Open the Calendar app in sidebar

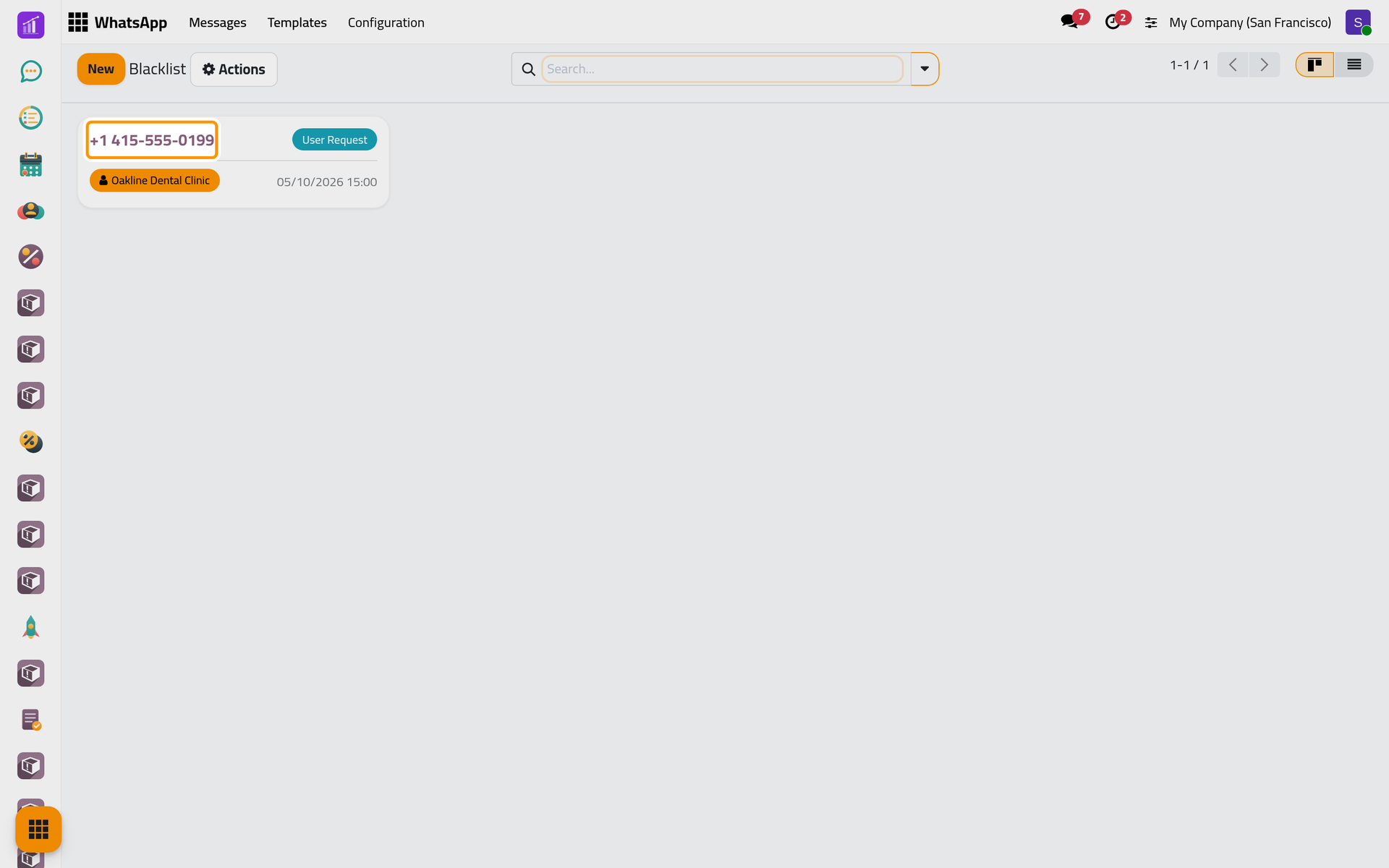[30, 164]
